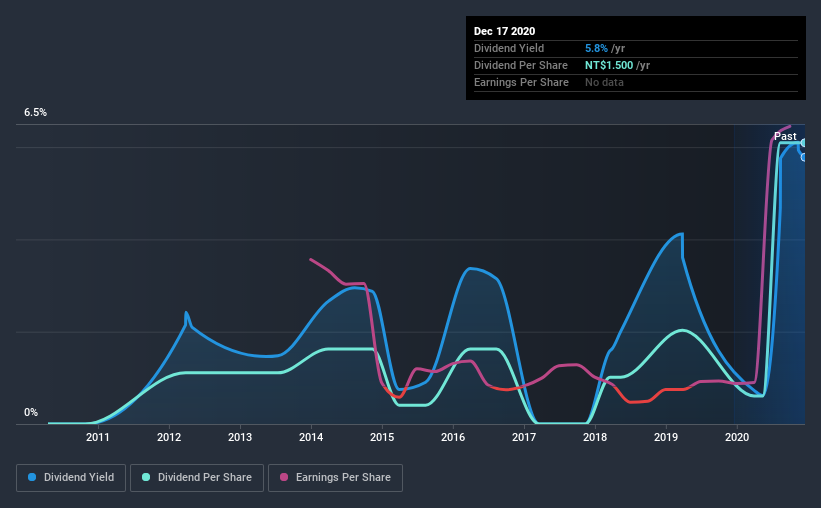The height and width of the screenshot is (508, 821).
Task: Select the 2011 x-axis label
Action: coord(98,437)
